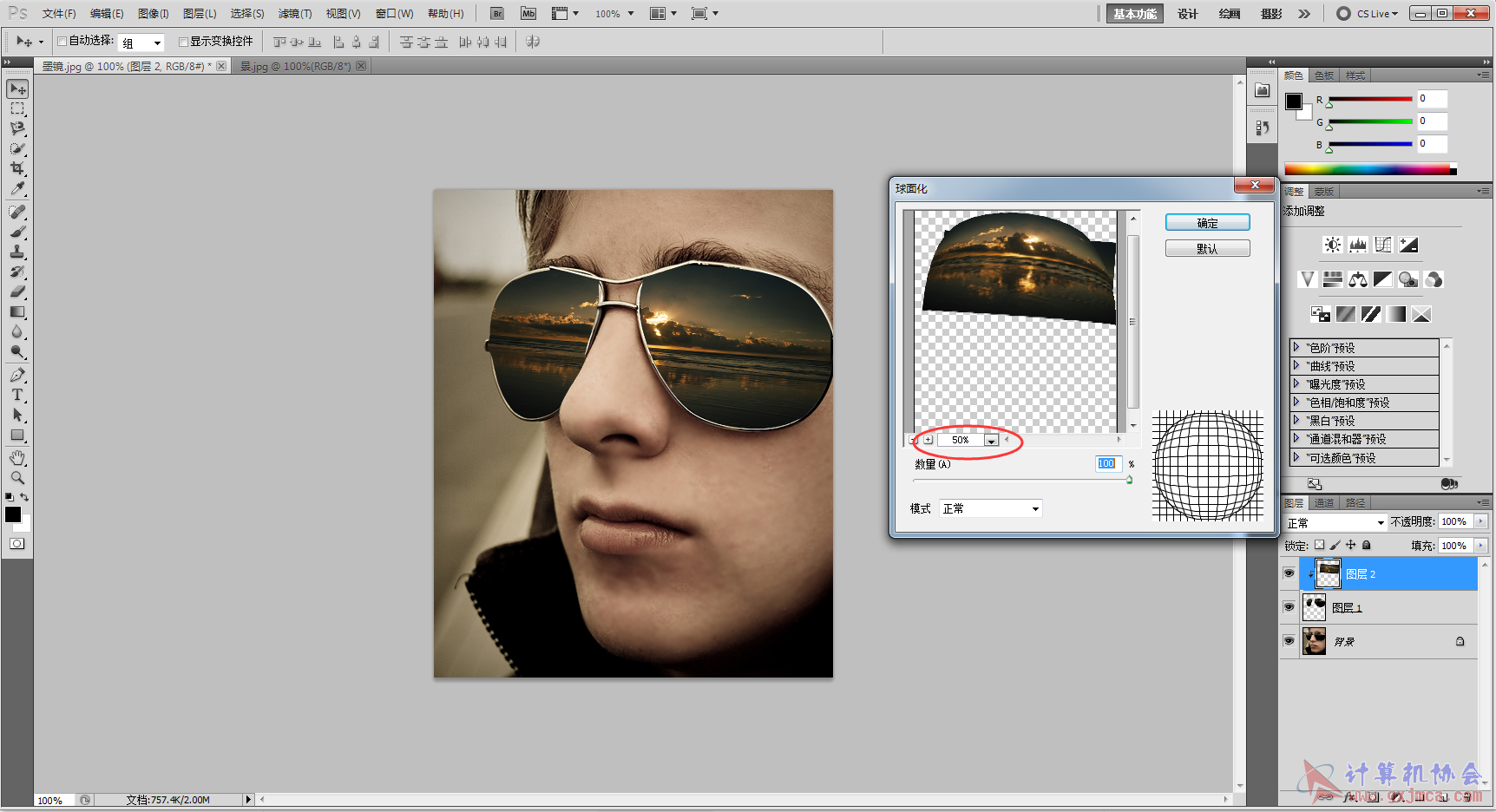Select the Eraser tool
The image size is (1496, 812).
pyautogui.click(x=17, y=291)
